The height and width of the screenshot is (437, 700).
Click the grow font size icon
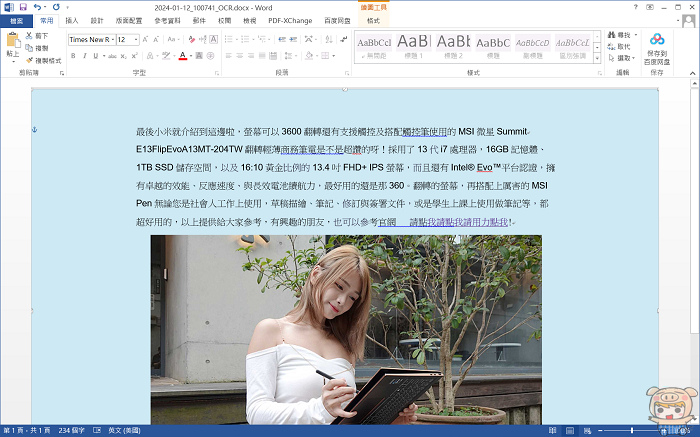coord(145,40)
